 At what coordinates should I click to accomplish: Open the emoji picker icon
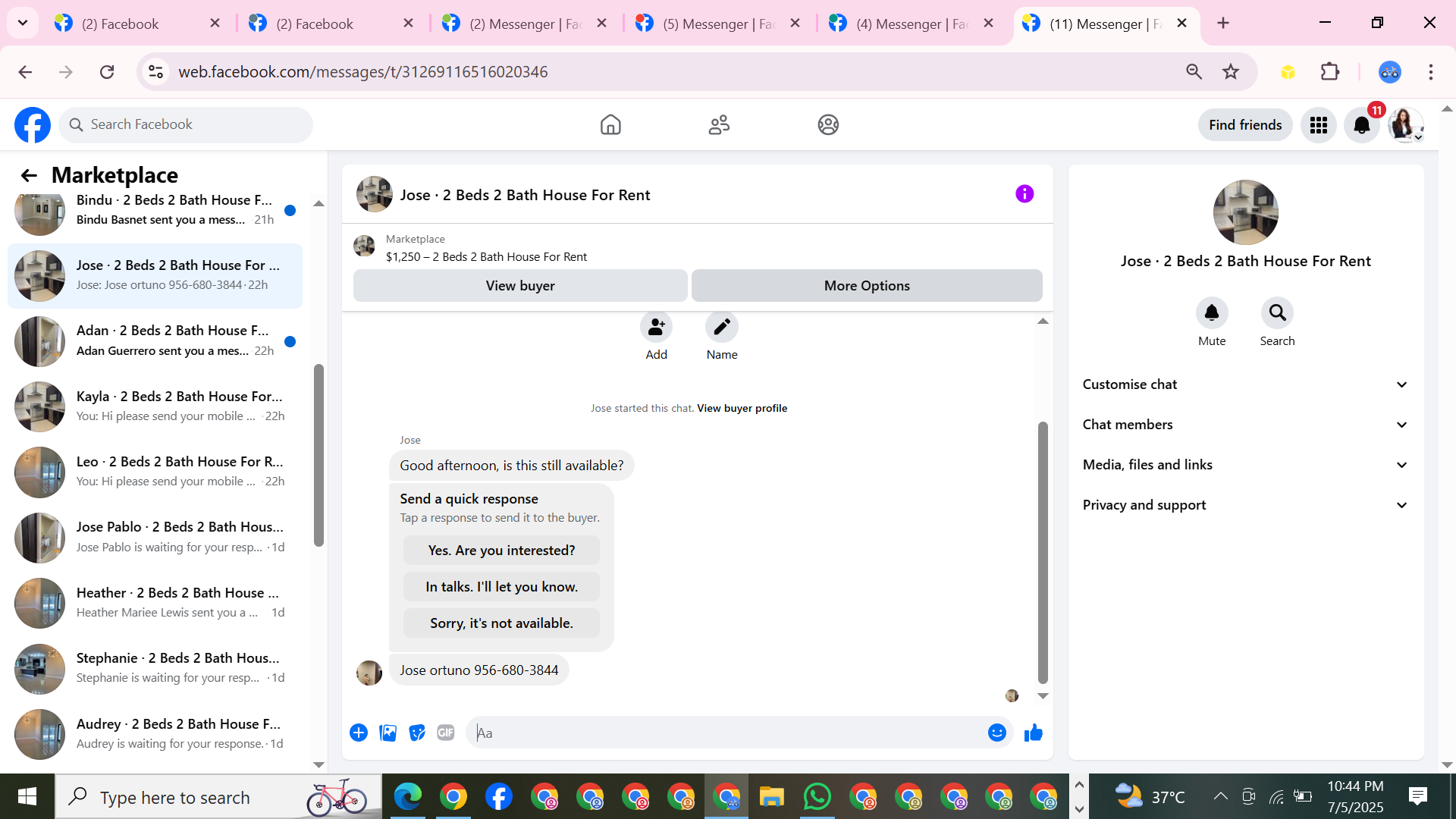(996, 733)
